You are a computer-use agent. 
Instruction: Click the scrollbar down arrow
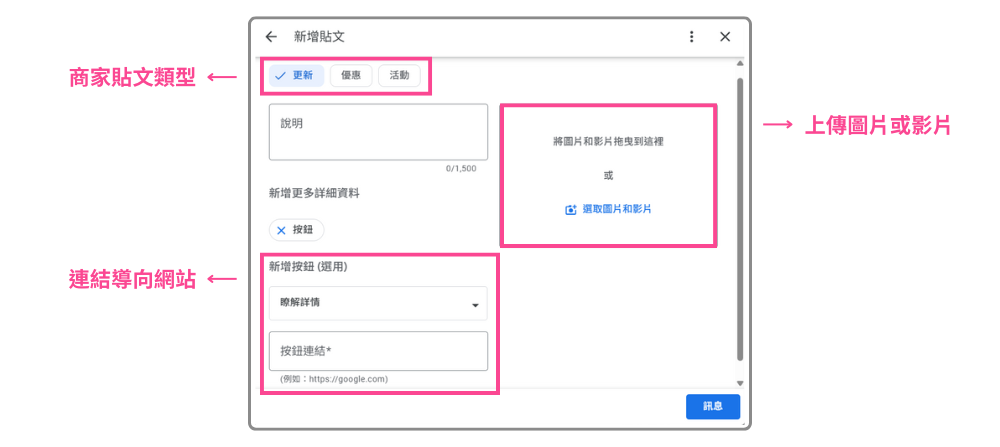point(740,383)
